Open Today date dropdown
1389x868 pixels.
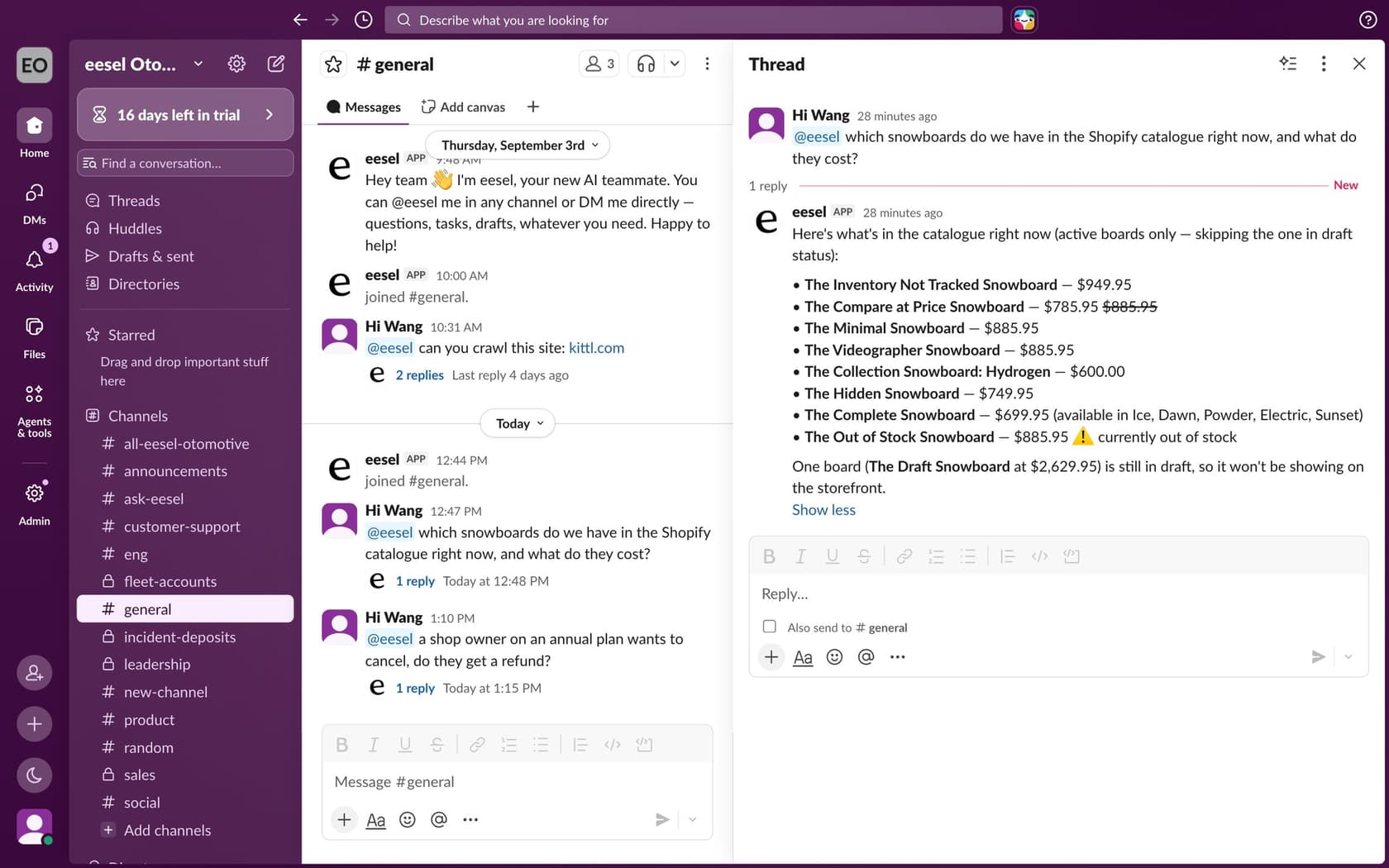[x=518, y=423]
